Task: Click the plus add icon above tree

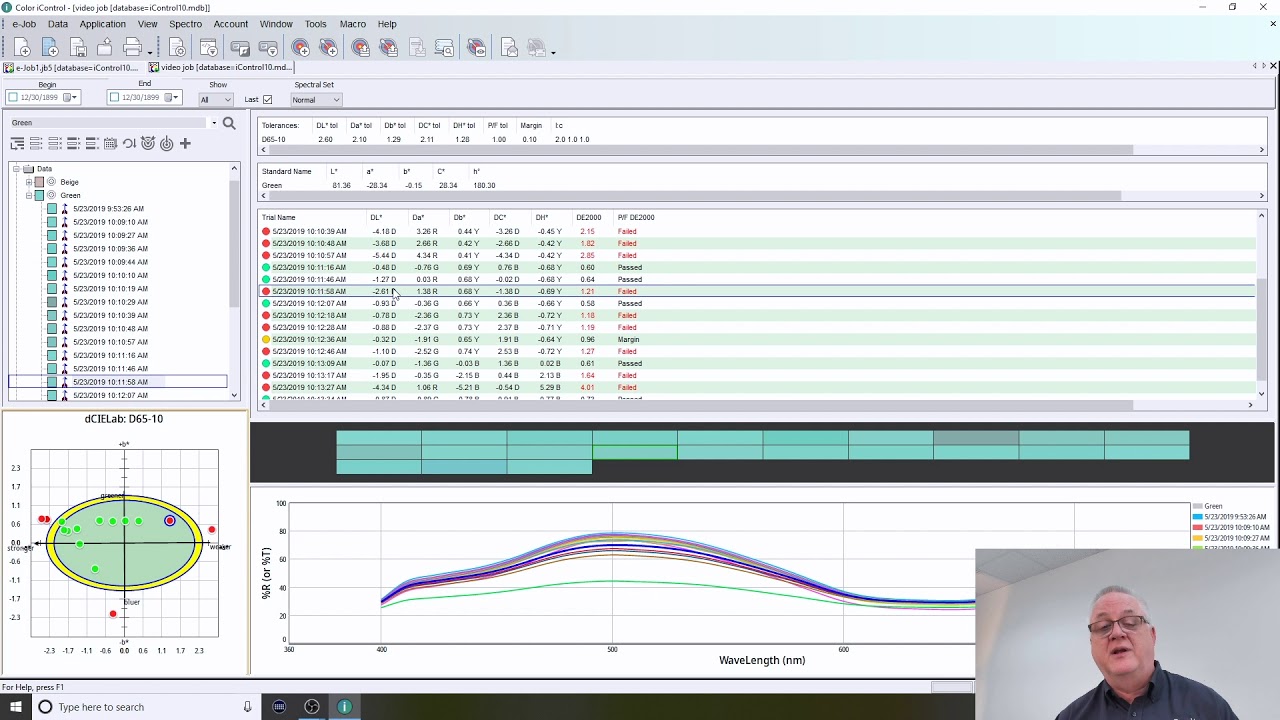Action: pyautogui.click(x=185, y=144)
